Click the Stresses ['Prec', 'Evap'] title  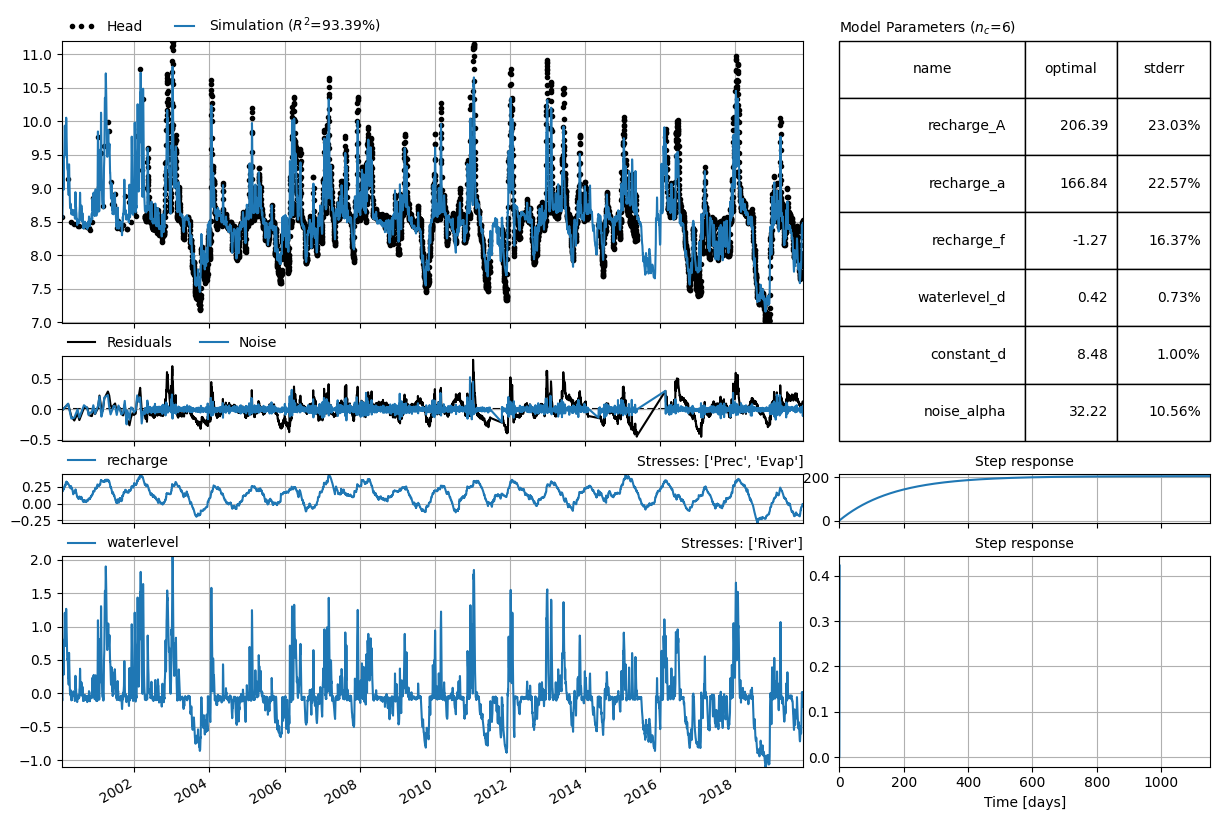point(720,461)
